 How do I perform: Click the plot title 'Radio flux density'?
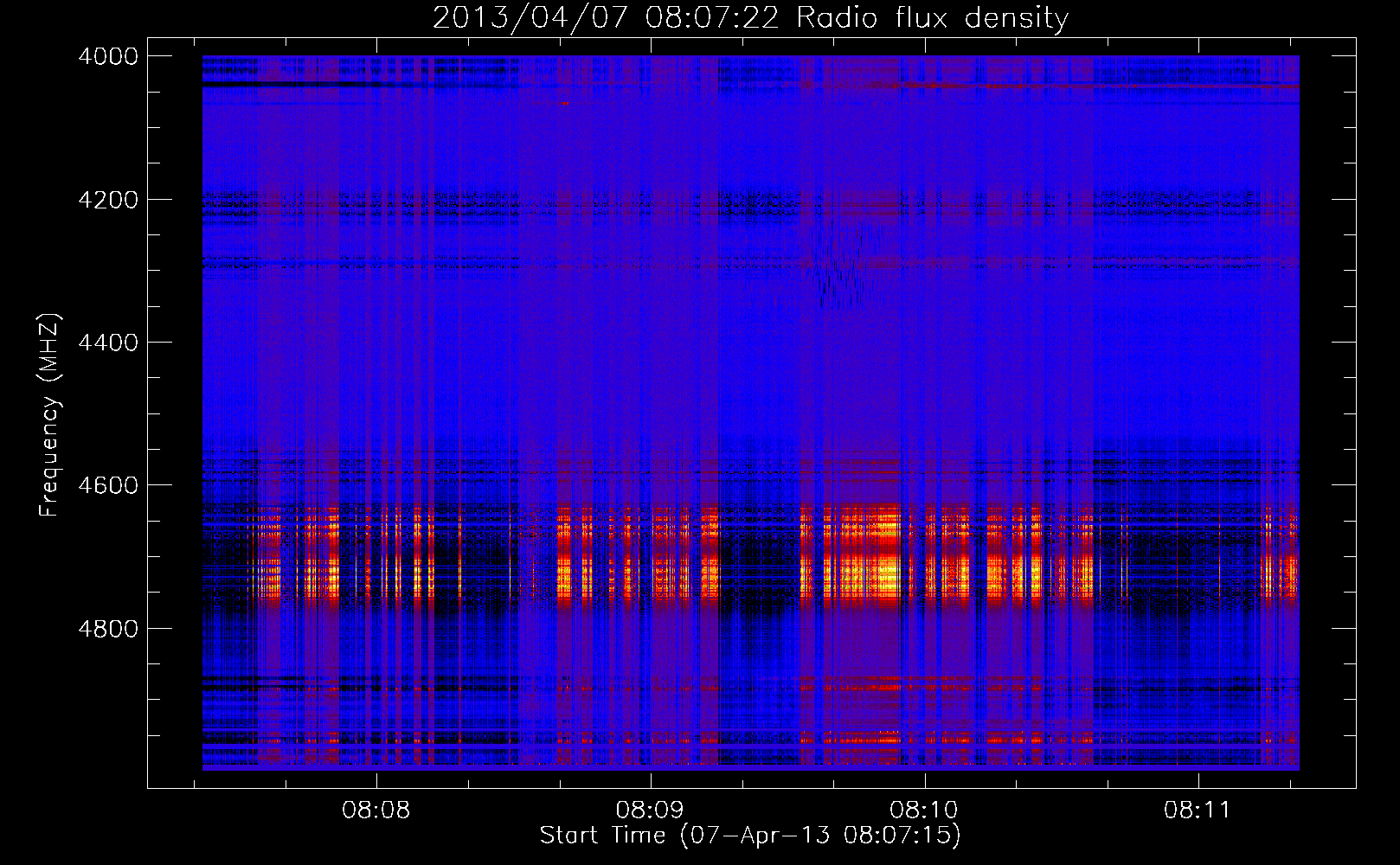click(933, 18)
